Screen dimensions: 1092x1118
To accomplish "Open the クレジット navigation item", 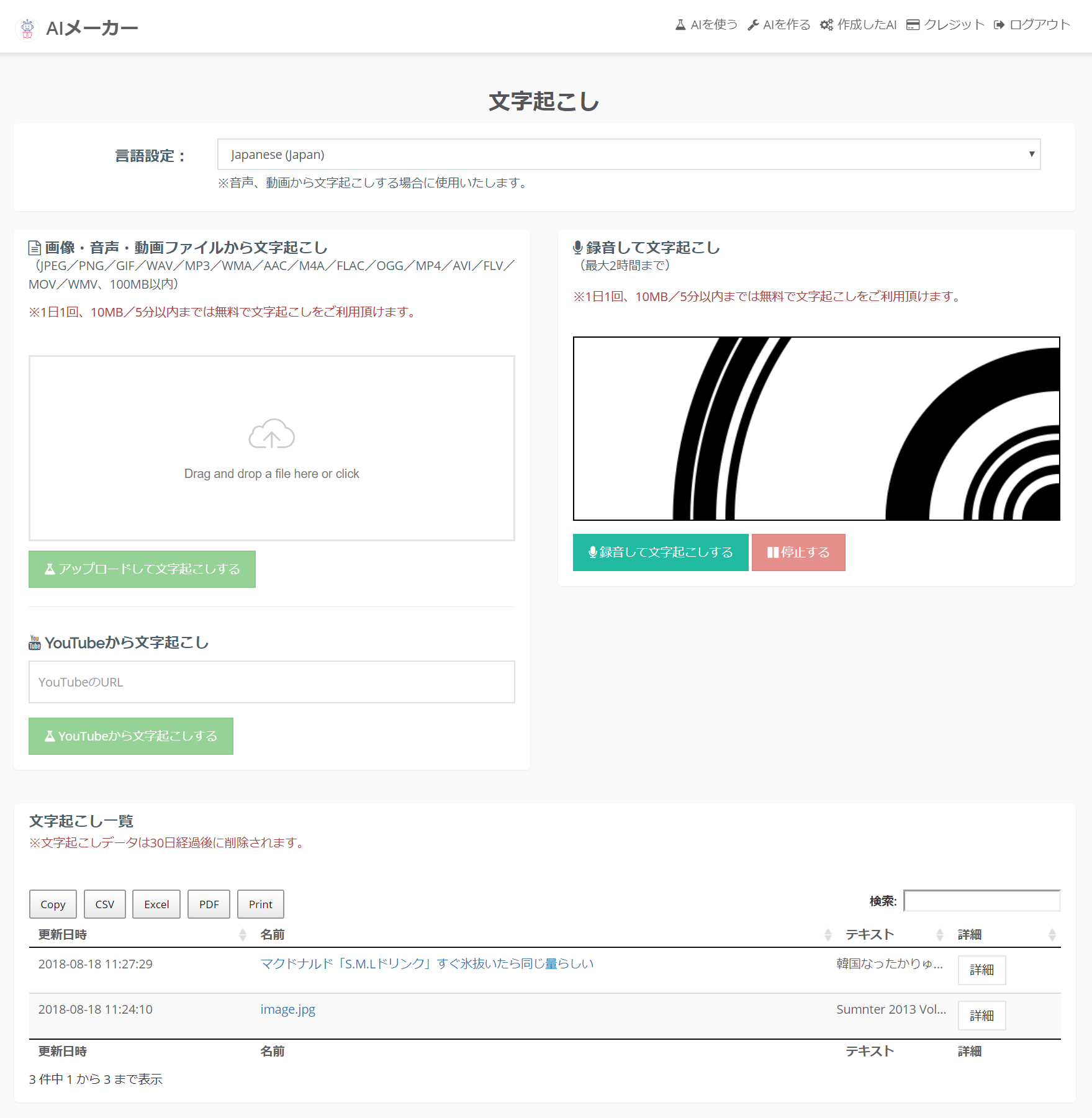I will coord(945,25).
